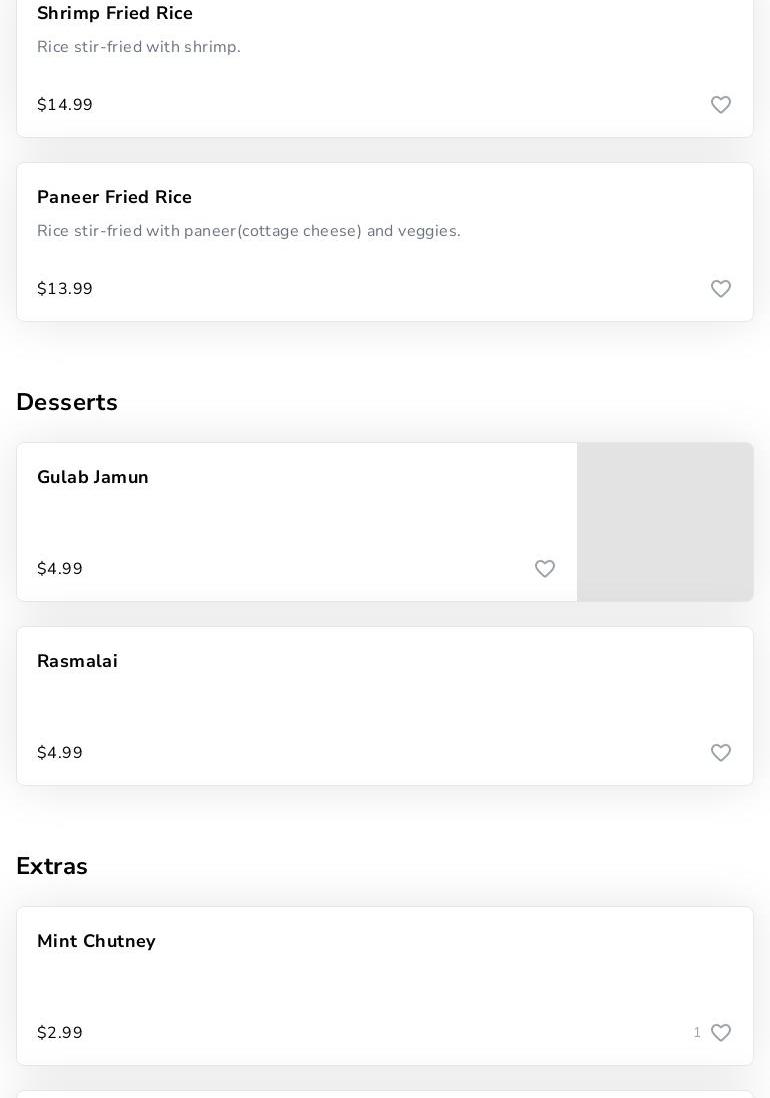
Task: Toggle the Mint Chutney heart icon
Action: click(721, 1033)
